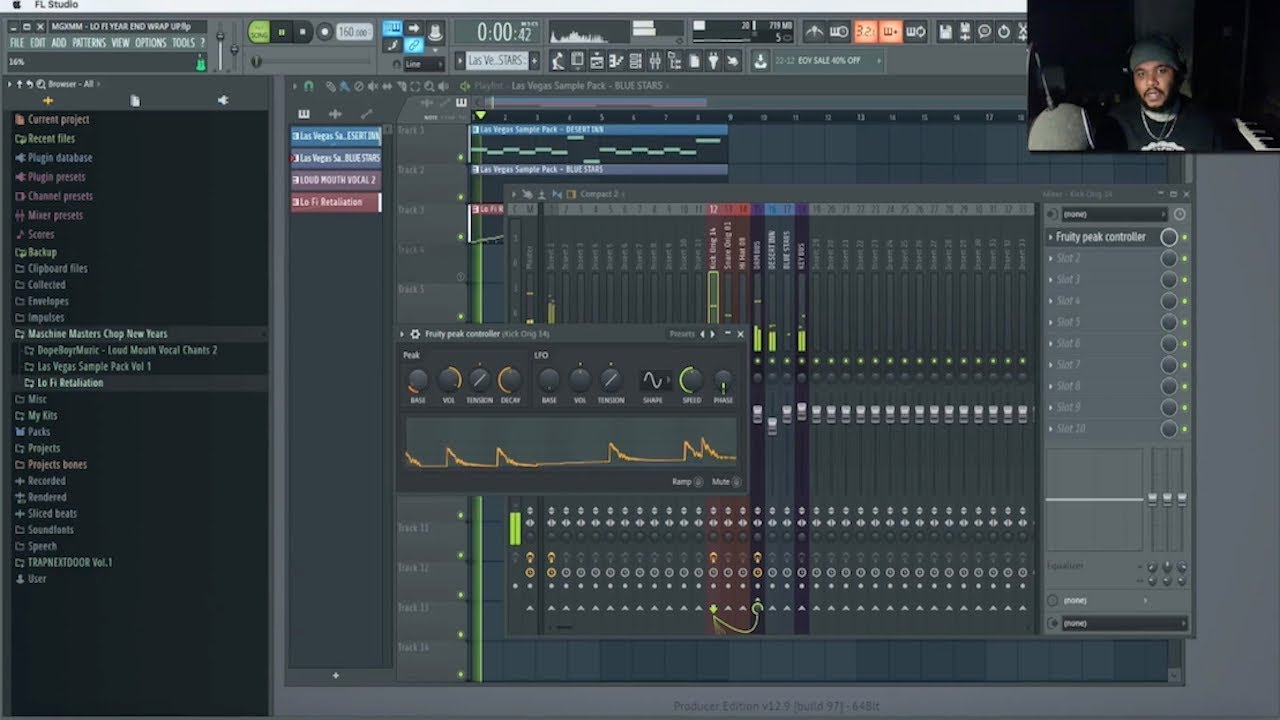1280x720 pixels.
Task: Click the plus button beside pattern selector
Action: click(x=534, y=61)
